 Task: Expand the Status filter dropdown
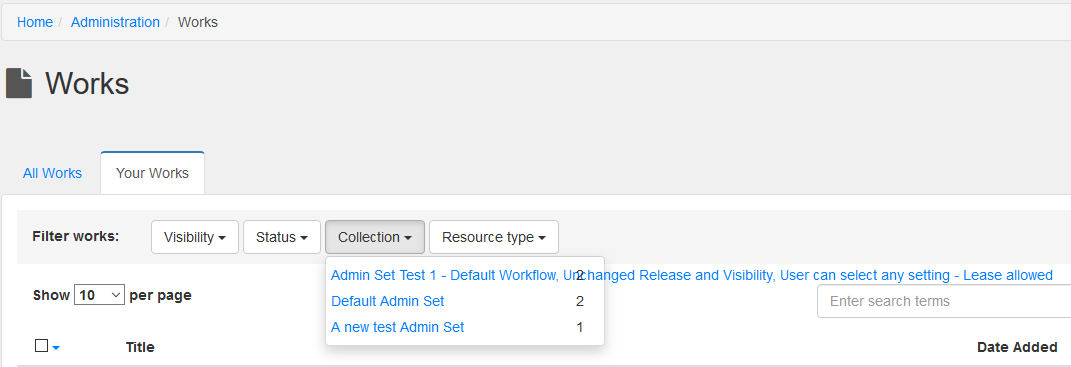pos(281,237)
